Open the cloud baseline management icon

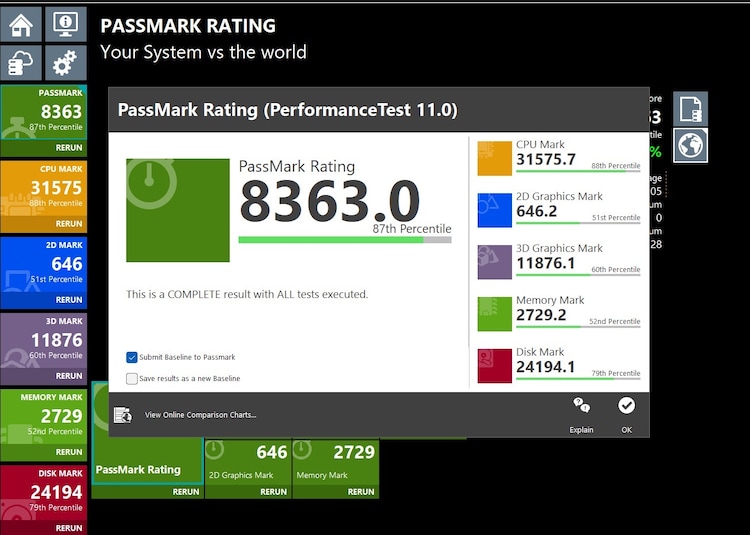point(21,63)
